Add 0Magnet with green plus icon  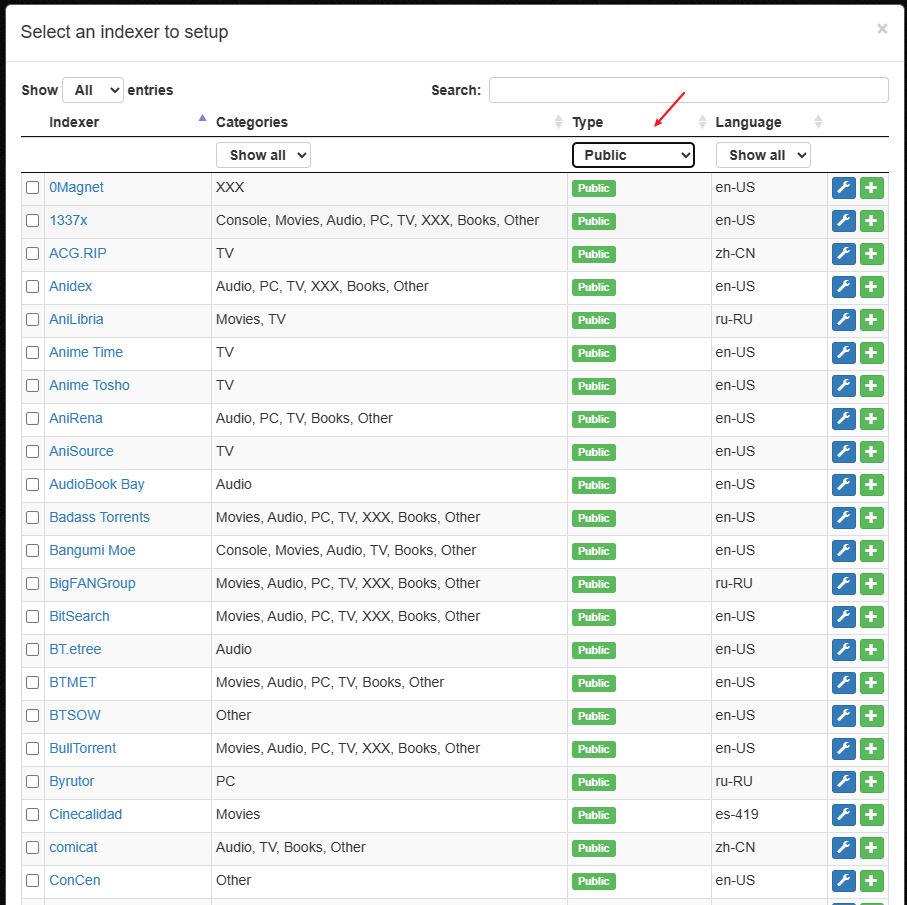872,188
